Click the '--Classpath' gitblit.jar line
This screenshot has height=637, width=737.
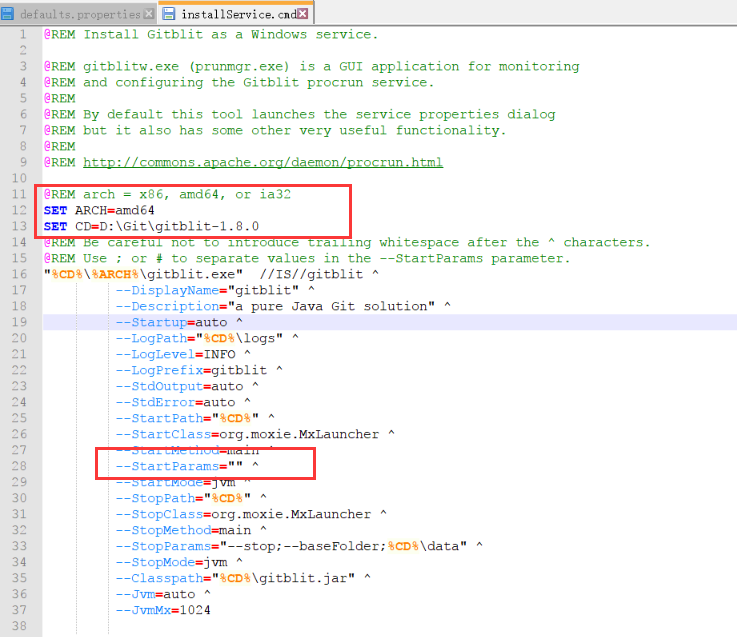coord(243,578)
